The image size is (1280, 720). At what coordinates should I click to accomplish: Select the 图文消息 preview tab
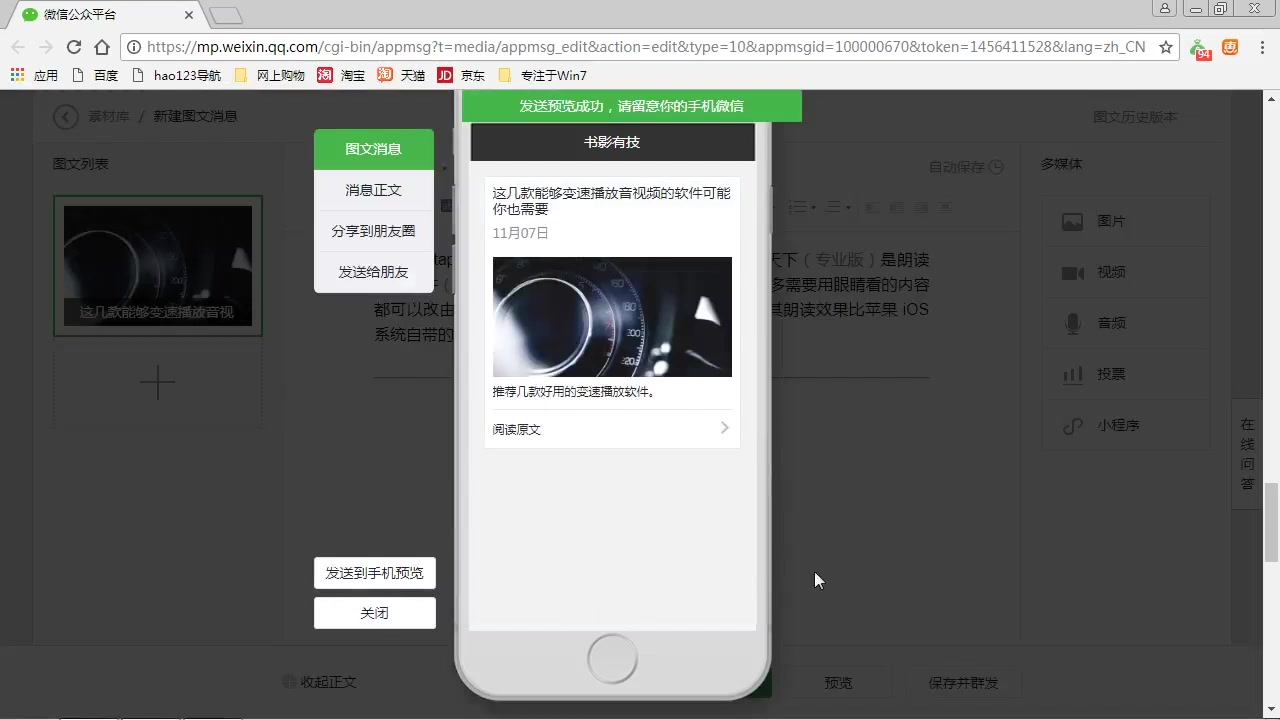coord(374,149)
